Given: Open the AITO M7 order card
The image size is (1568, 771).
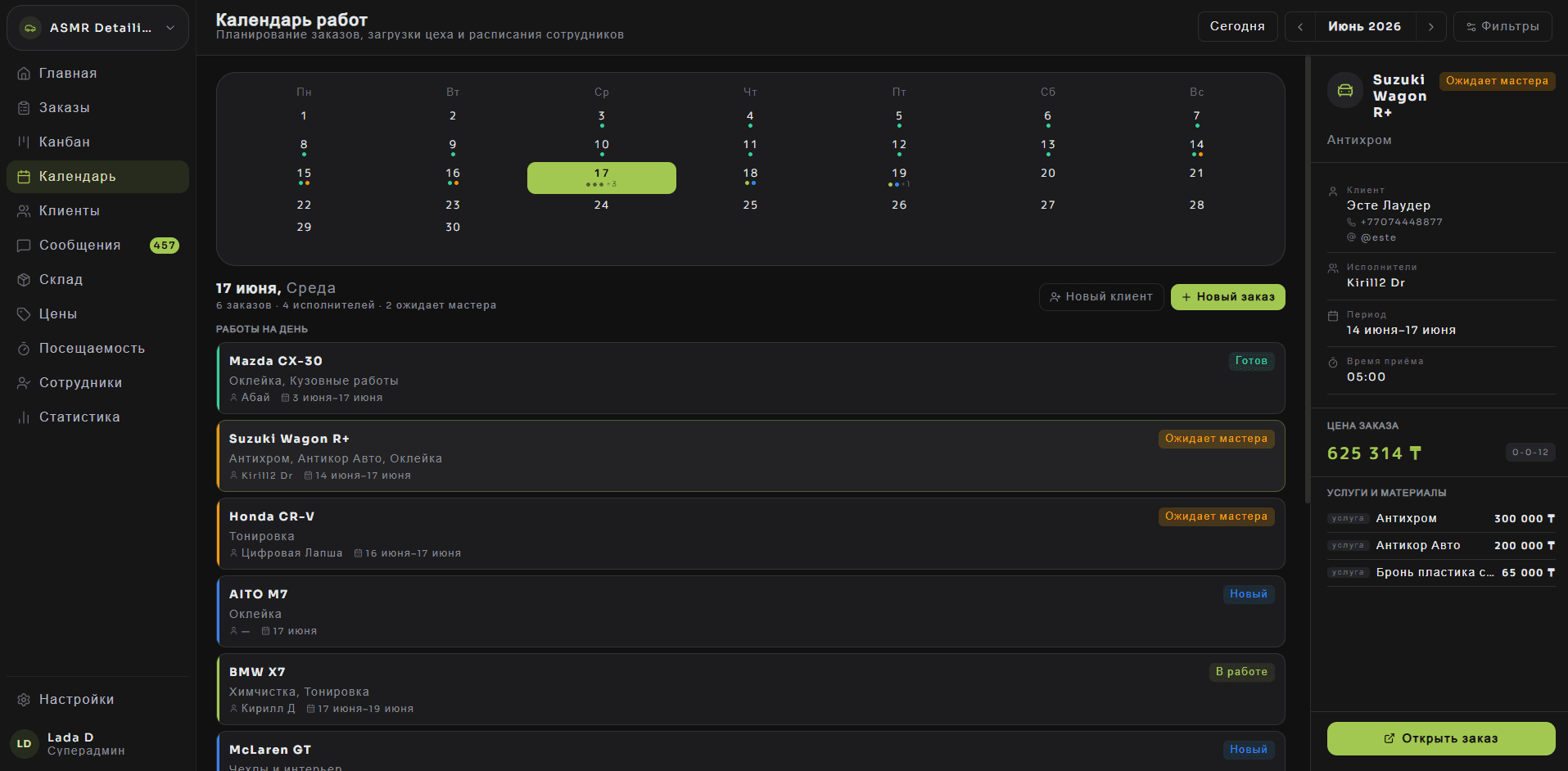Looking at the screenshot, I should point(751,611).
